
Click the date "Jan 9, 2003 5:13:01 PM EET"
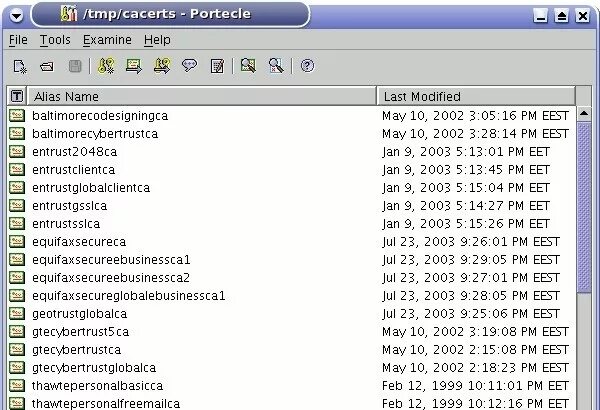[x=466, y=152]
